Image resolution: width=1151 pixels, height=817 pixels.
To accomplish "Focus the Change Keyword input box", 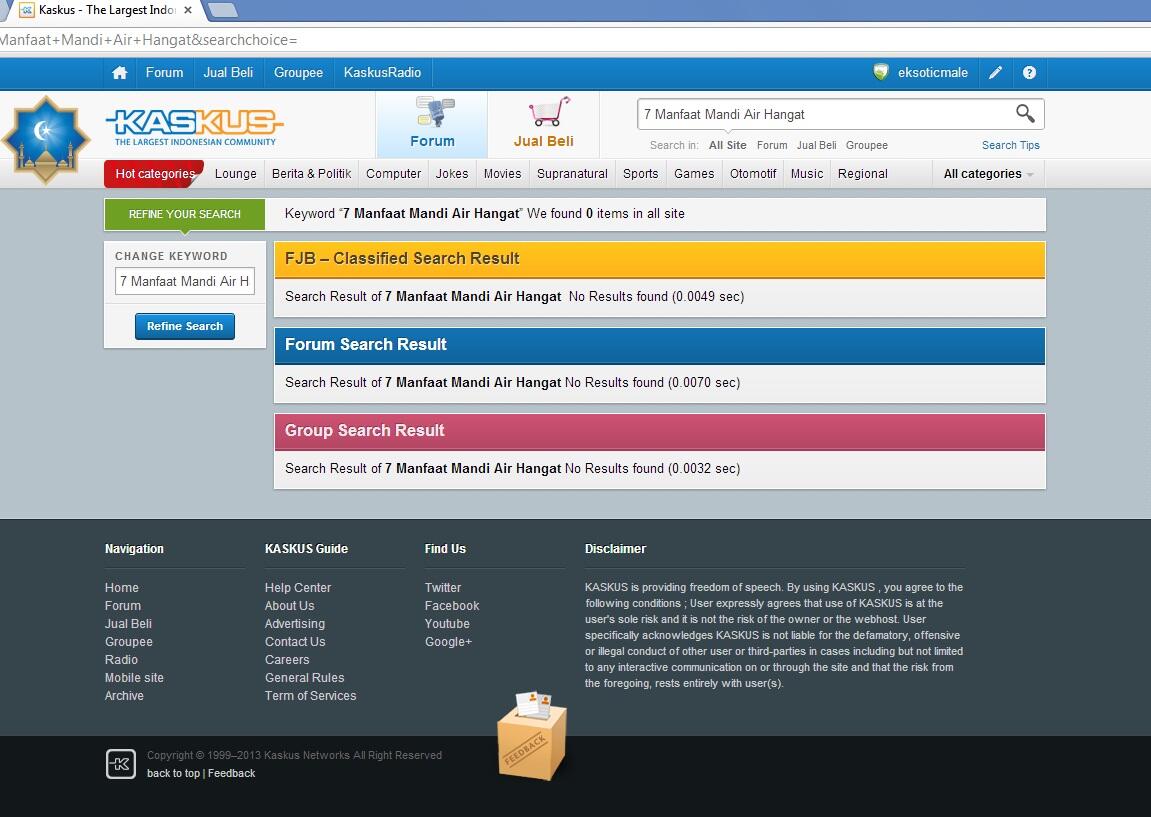I will [x=184, y=281].
